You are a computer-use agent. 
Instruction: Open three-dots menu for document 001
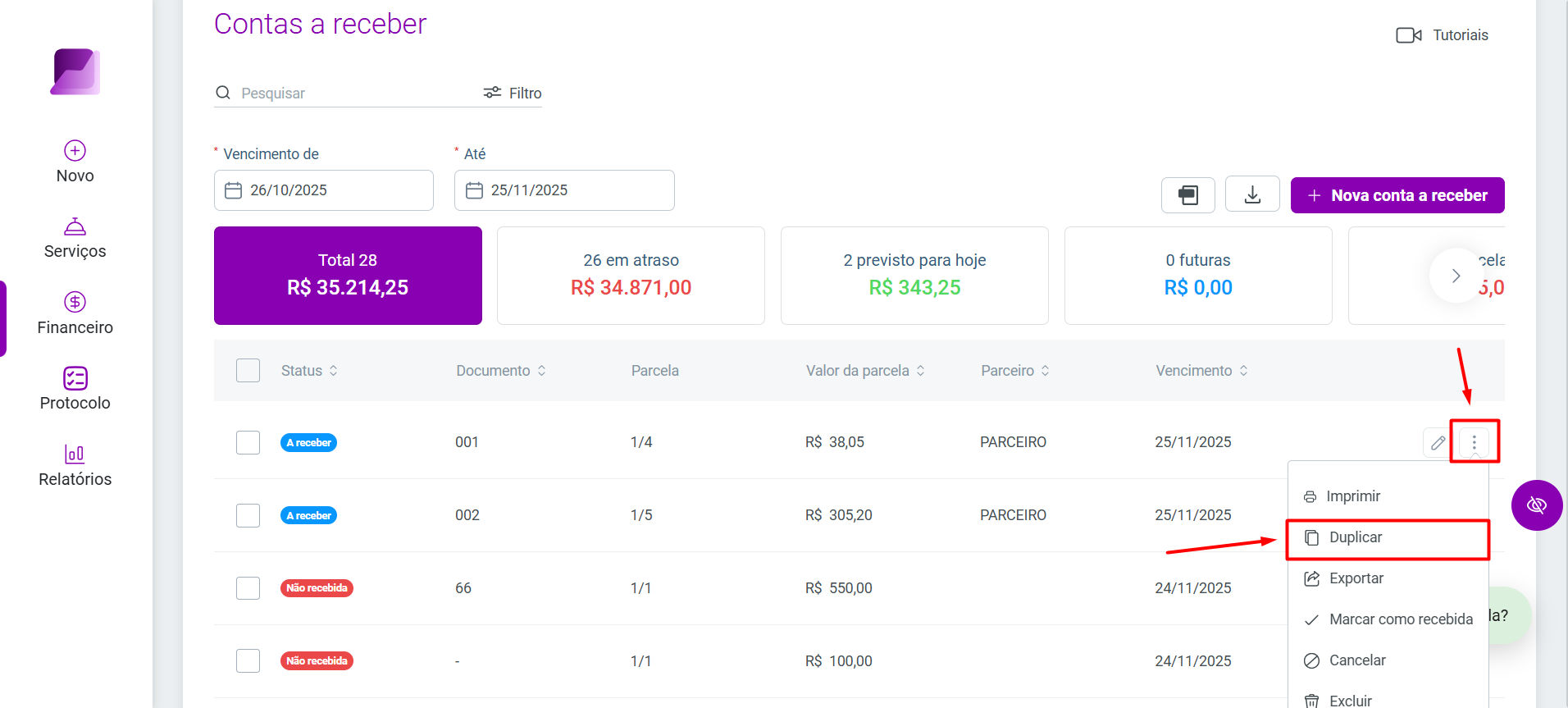pyautogui.click(x=1474, y=443)
